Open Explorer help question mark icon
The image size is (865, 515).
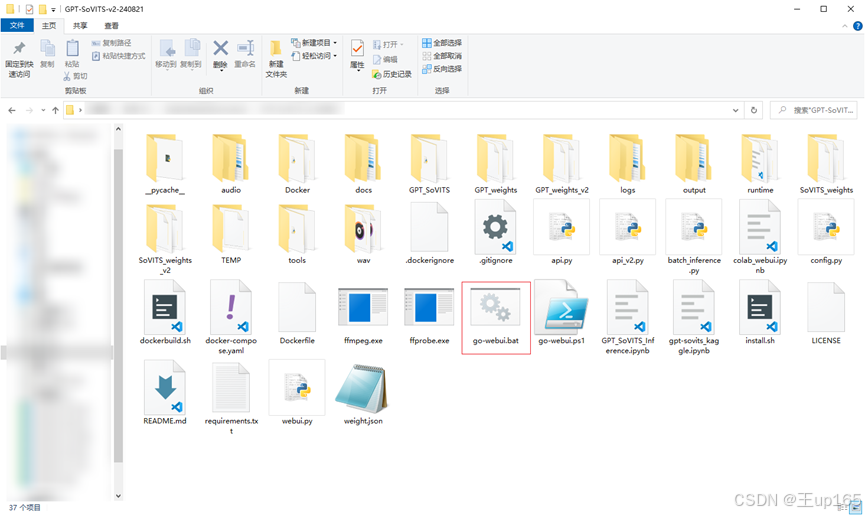(857, 26)
